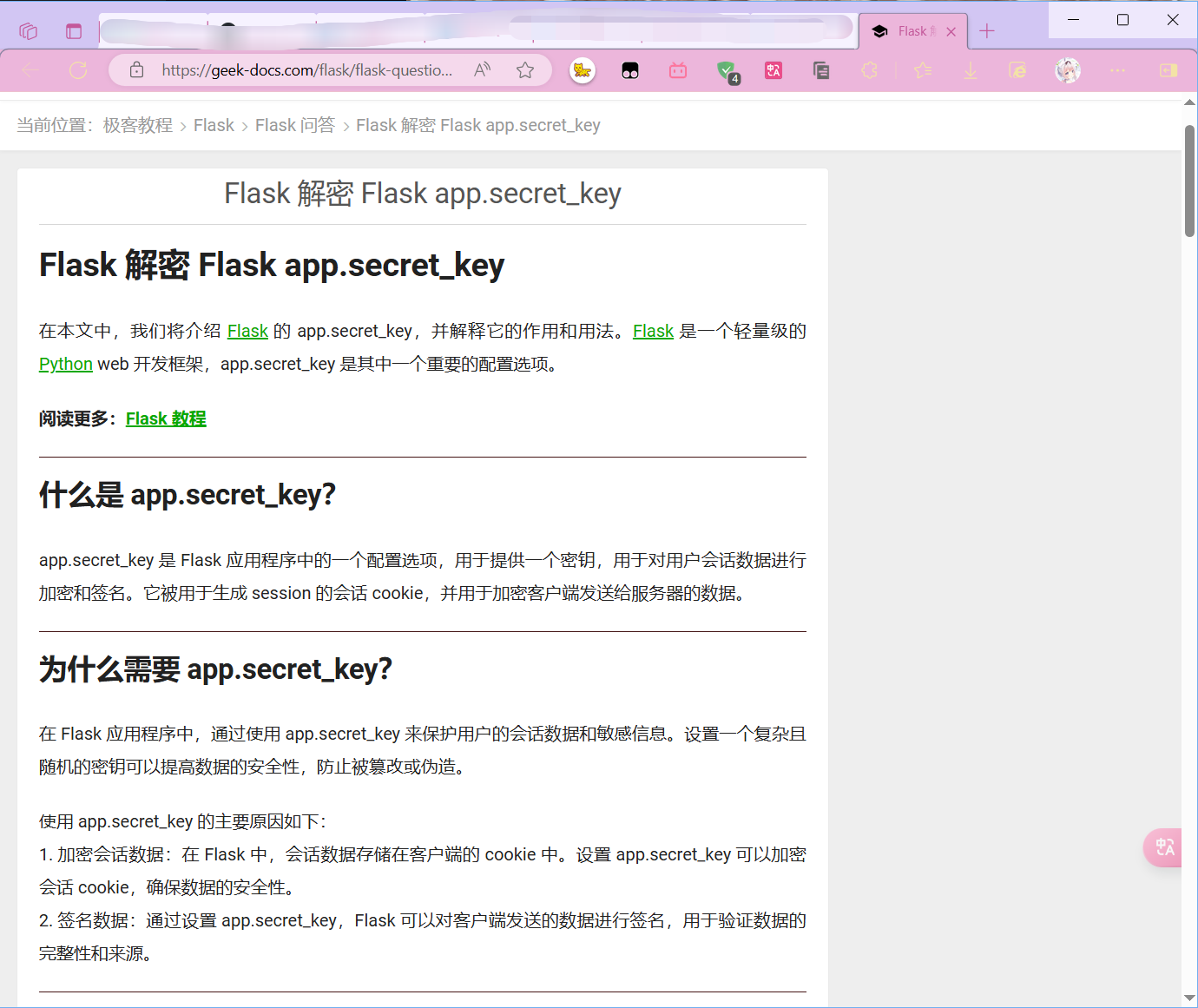Screen dimensions: 1198x1008
Task: Click the heading 什么是 app.secret_key?
Action: 188,495
